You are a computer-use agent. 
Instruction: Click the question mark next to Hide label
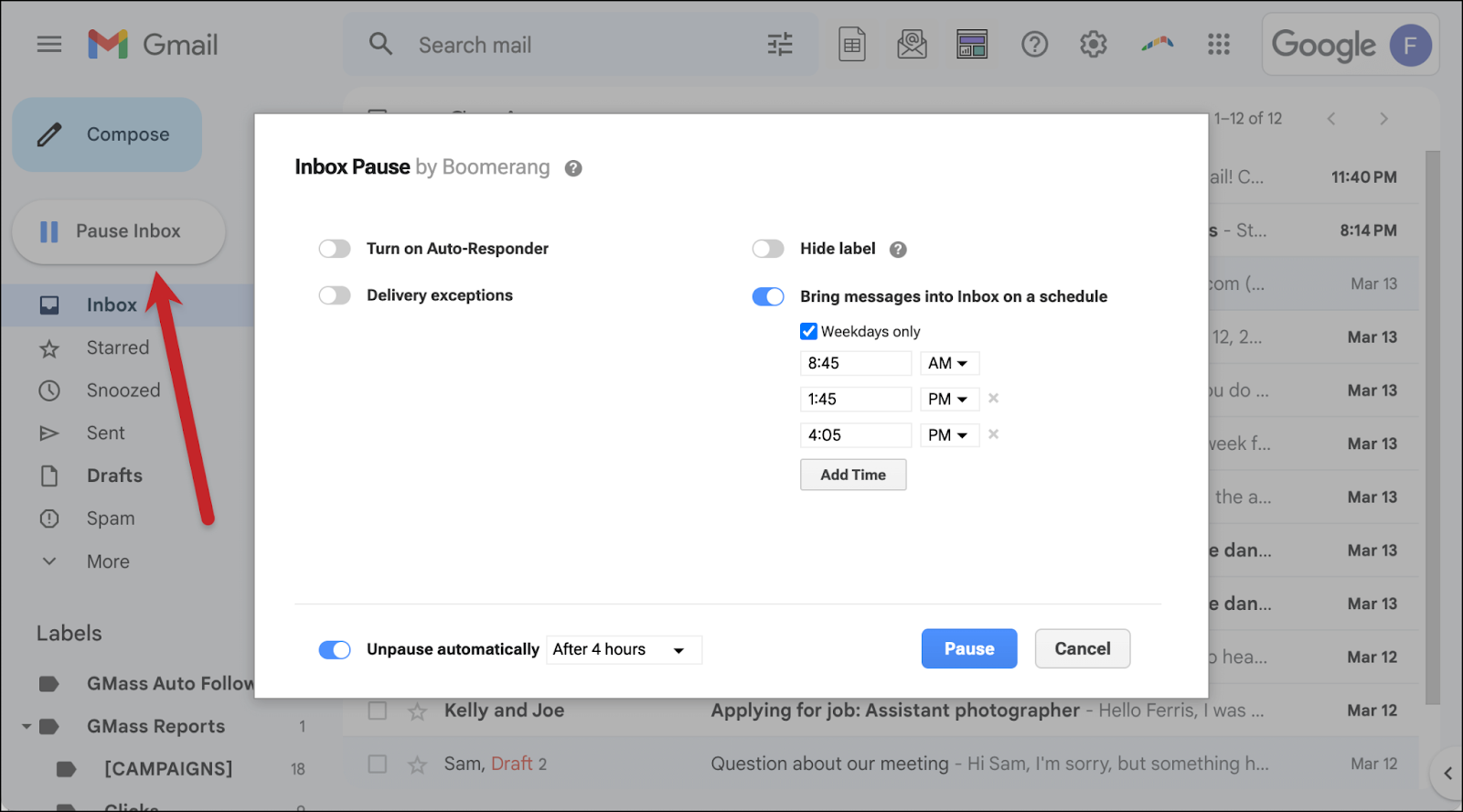point(898,250)
